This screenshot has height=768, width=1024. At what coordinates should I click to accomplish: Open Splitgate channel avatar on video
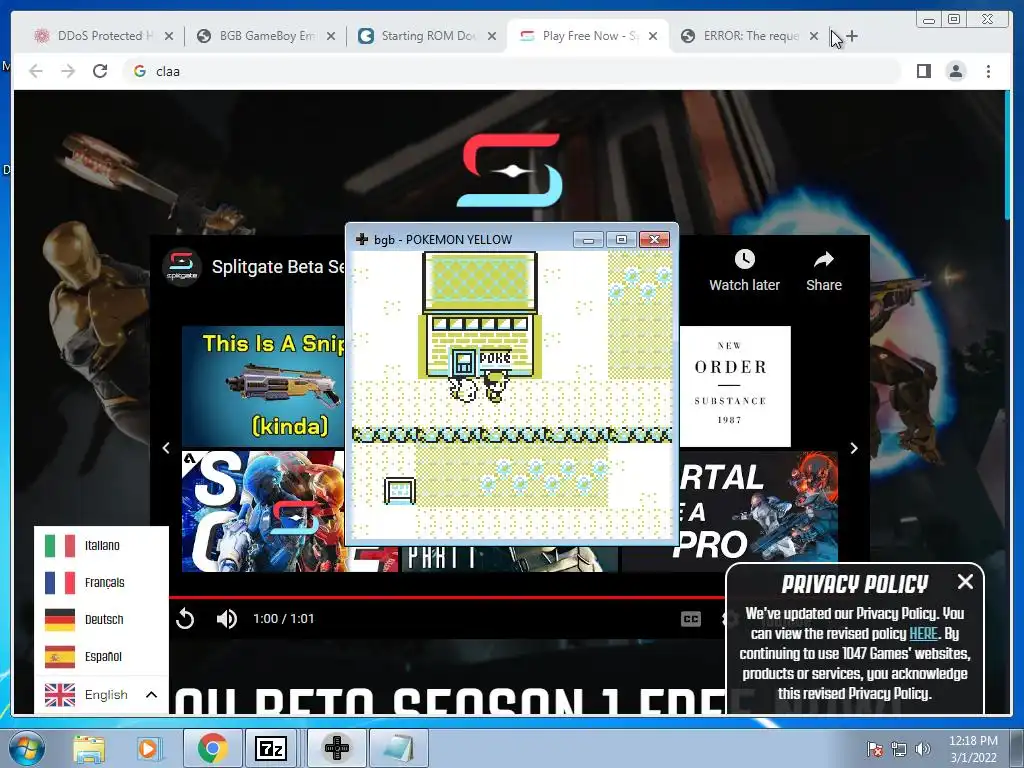coord(182,266)
